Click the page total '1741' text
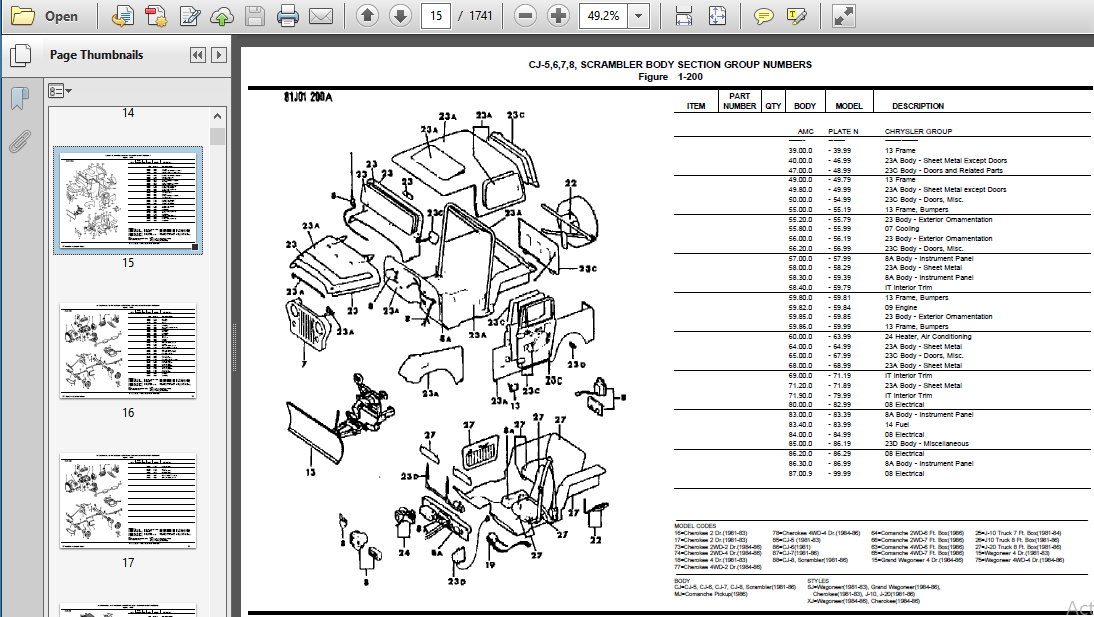Image resolution: width=1094 pixels, height=617 pixels. pos(481,16)
